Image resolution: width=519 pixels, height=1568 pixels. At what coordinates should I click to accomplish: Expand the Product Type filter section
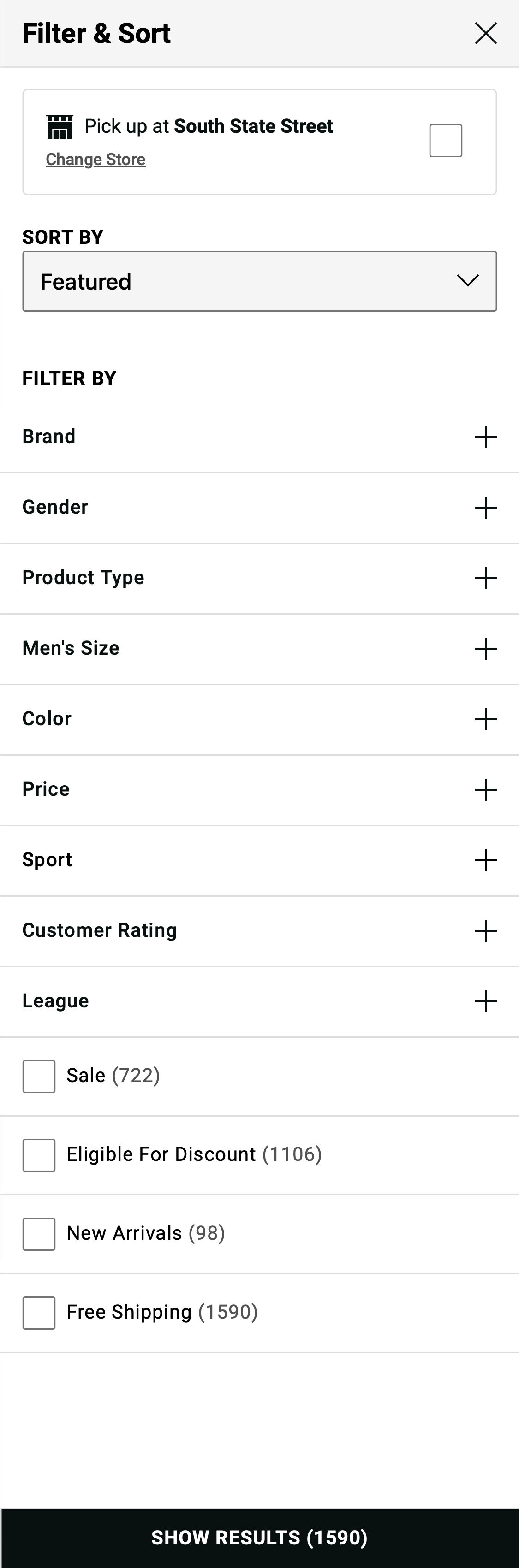tap(485, 578)
